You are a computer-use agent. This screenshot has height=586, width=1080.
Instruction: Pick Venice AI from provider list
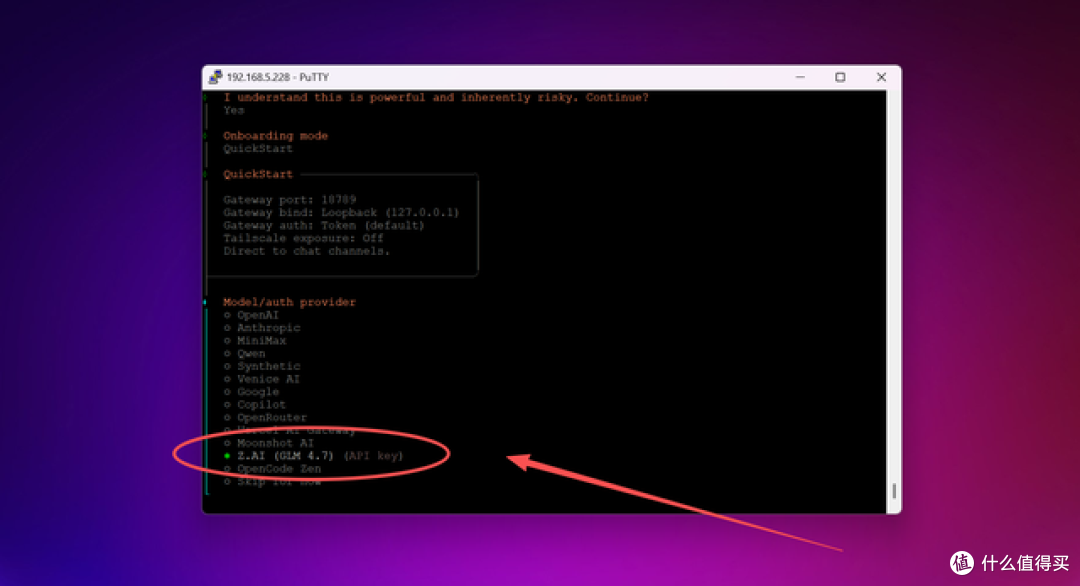(262, 379)
